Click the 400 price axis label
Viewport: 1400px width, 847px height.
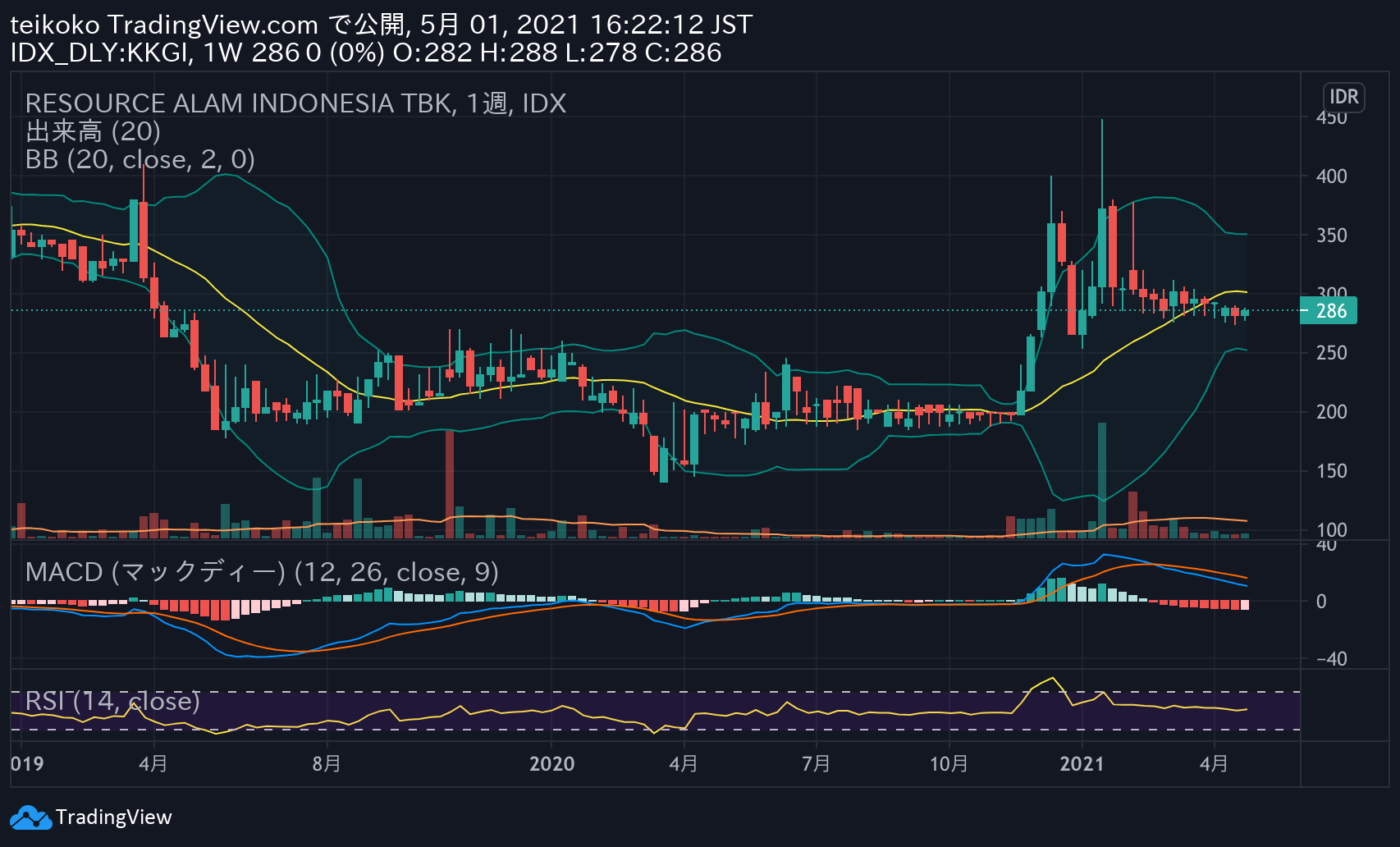coord(1331,176)
